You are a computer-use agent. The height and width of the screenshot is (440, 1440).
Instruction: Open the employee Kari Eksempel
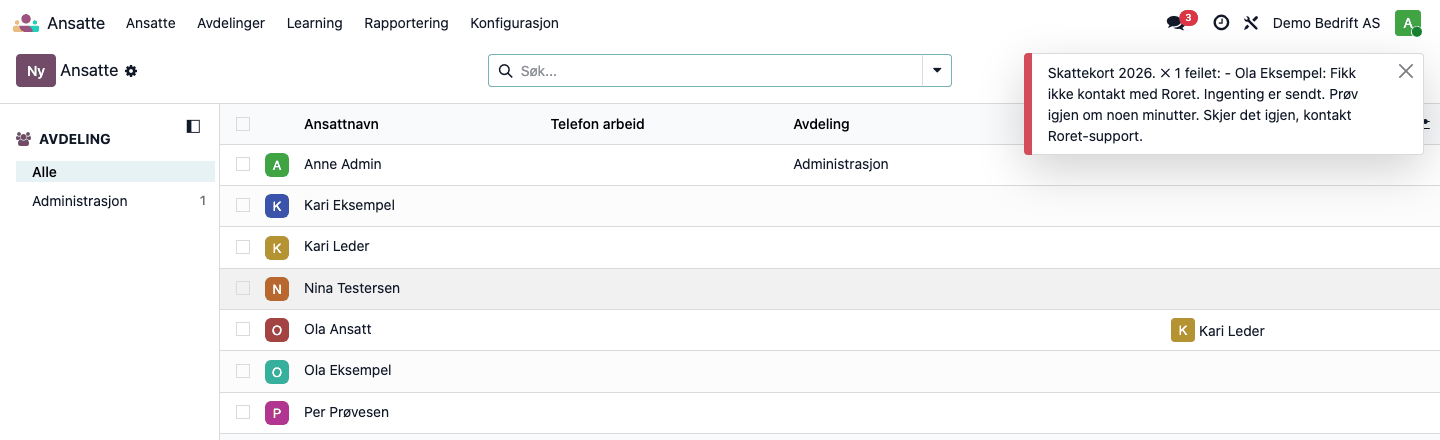349,205
